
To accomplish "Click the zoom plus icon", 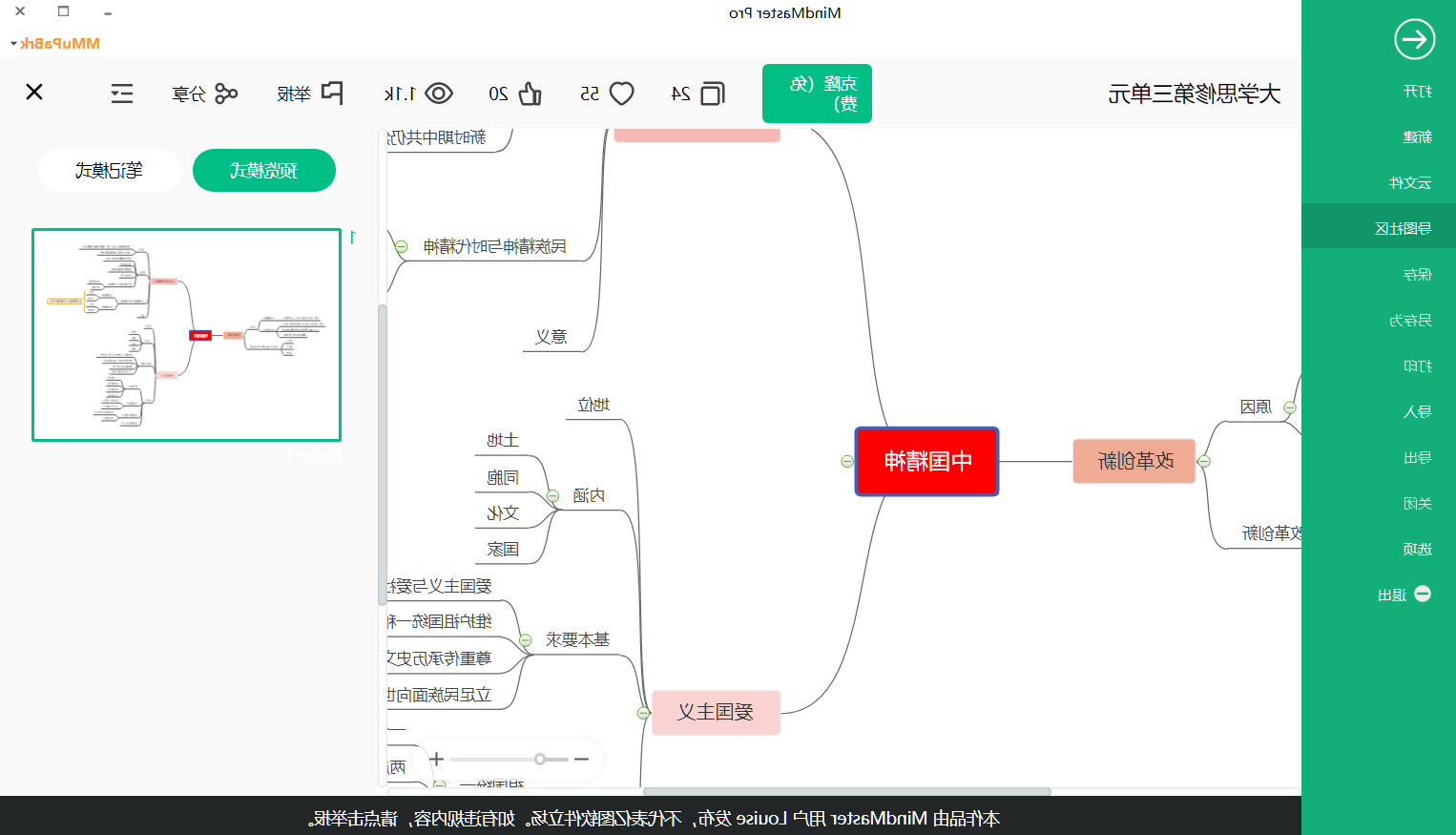I will pos(436,760).
